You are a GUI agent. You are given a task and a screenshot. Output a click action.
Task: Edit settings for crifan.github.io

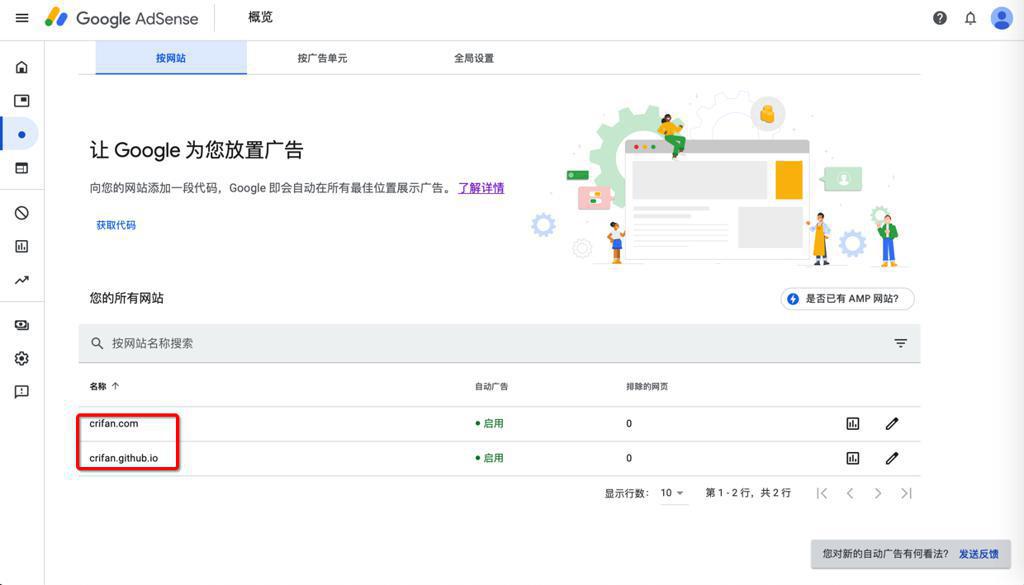891,458
